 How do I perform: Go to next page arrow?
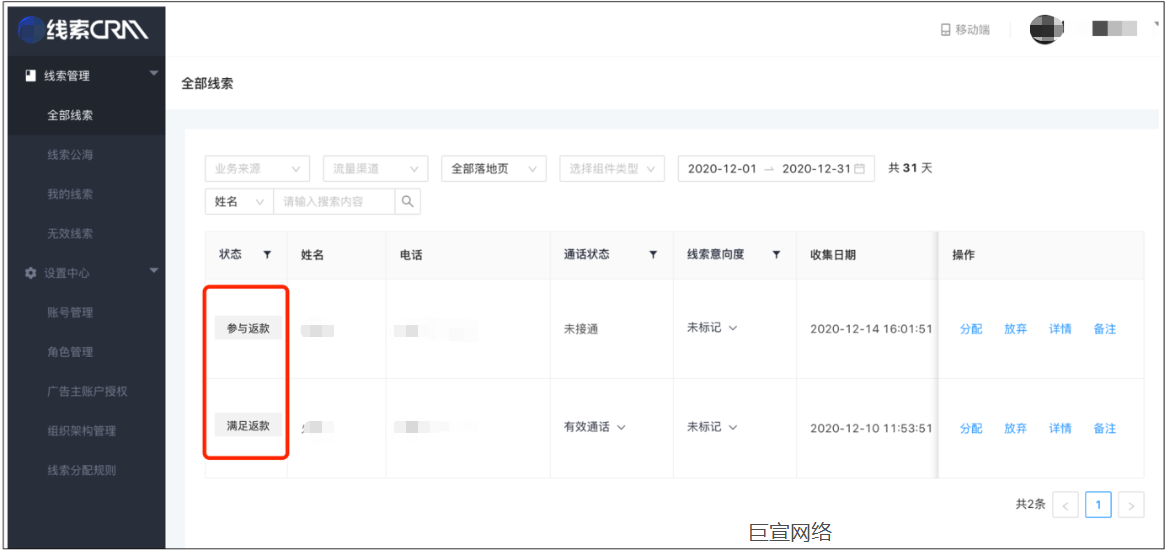click(1131, 505)
